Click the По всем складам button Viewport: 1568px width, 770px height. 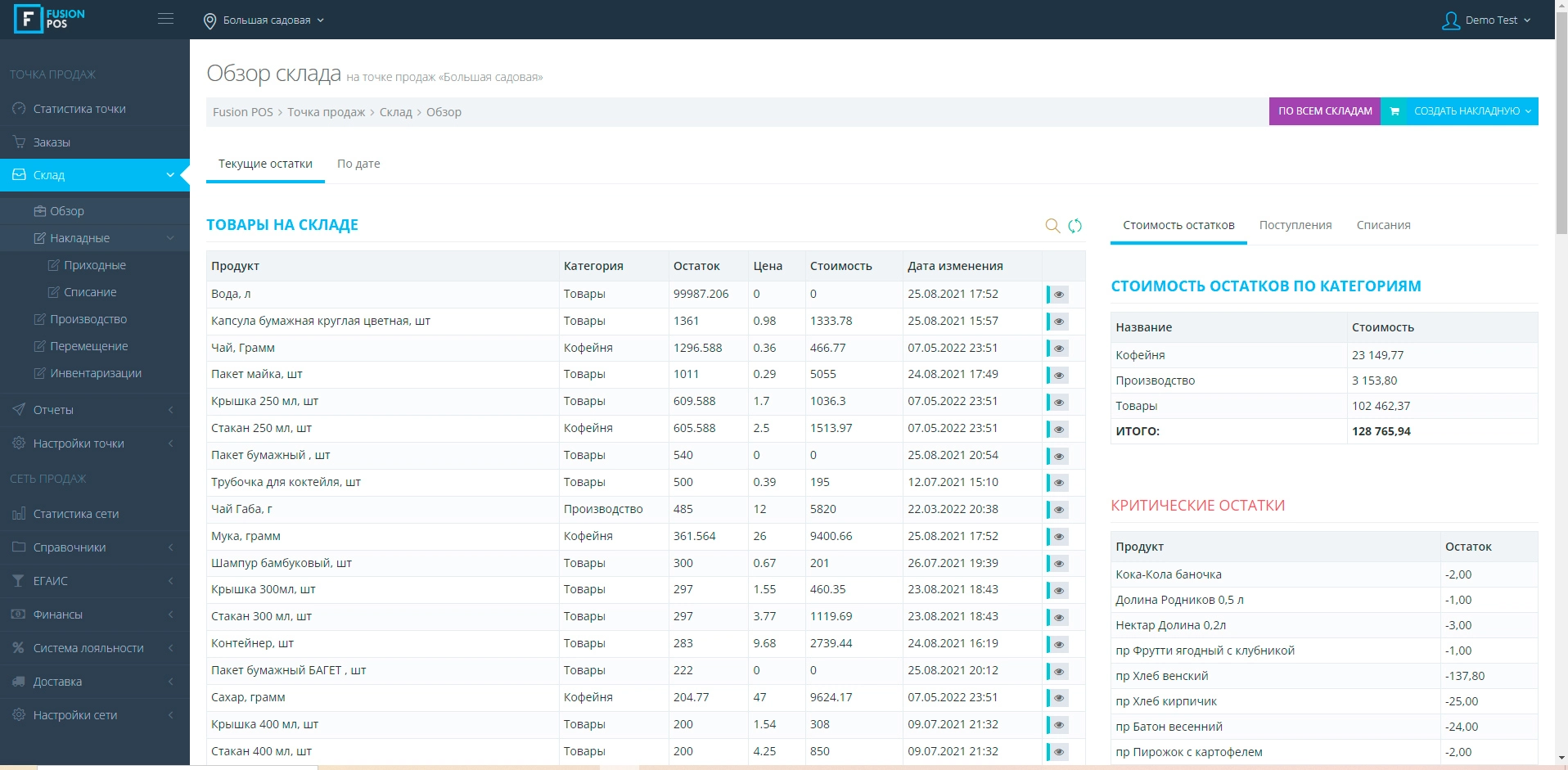1324,111
